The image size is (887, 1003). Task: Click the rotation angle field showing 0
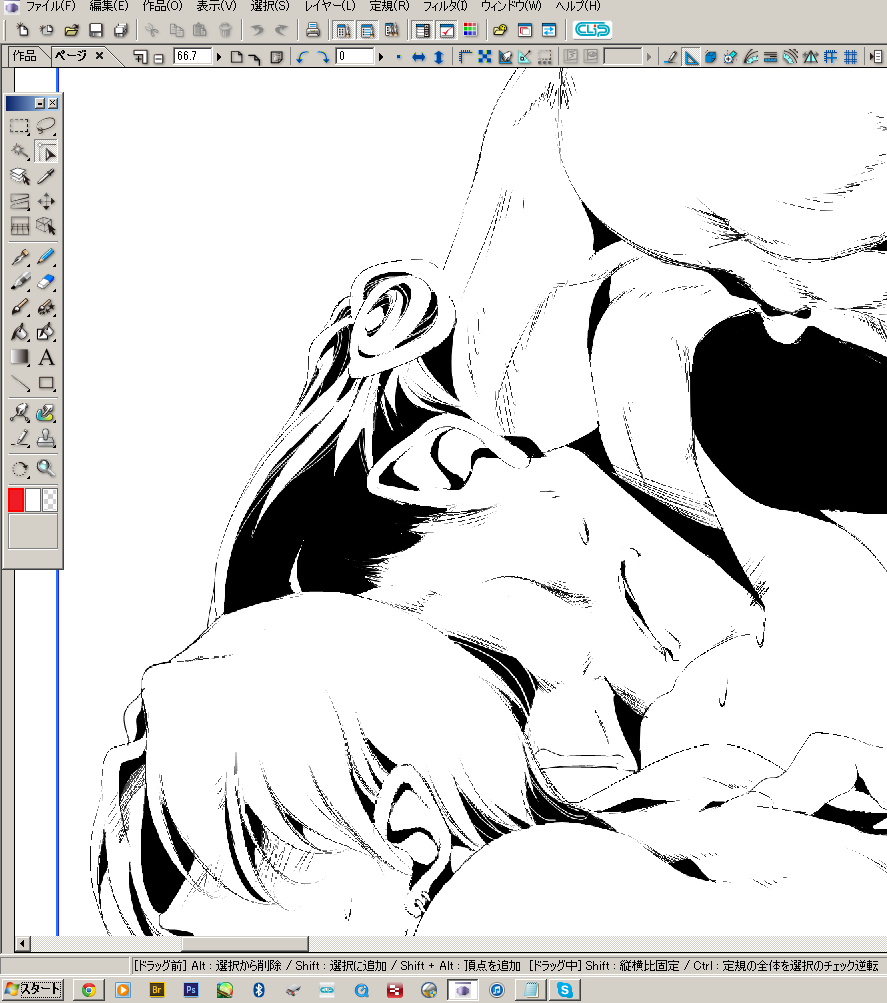coord(355,56)
